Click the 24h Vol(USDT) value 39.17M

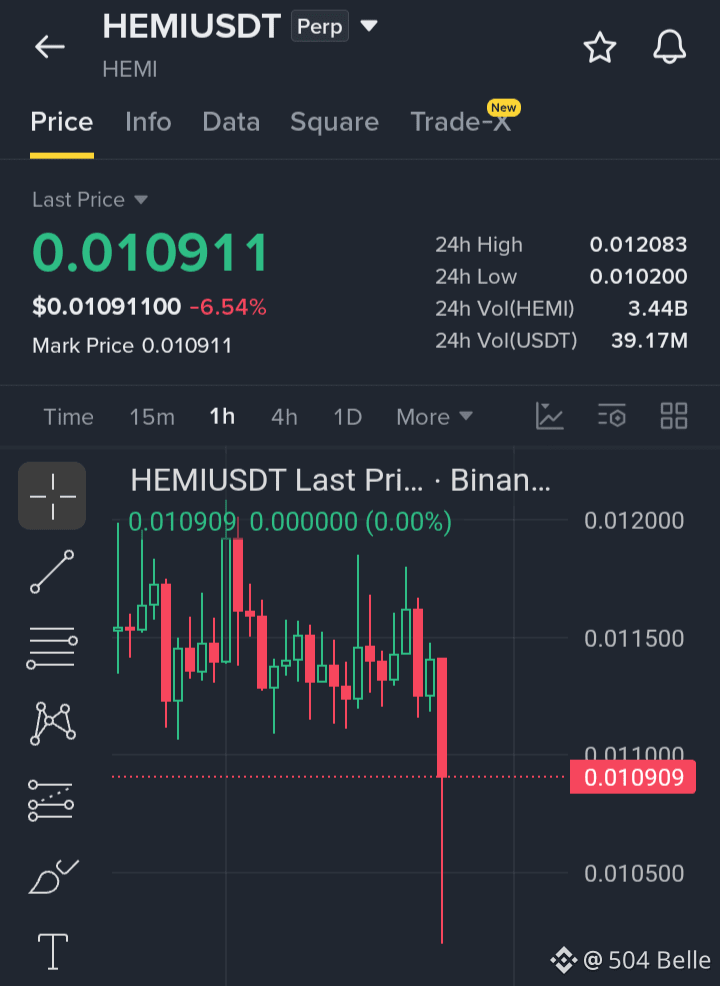point(649,341)
